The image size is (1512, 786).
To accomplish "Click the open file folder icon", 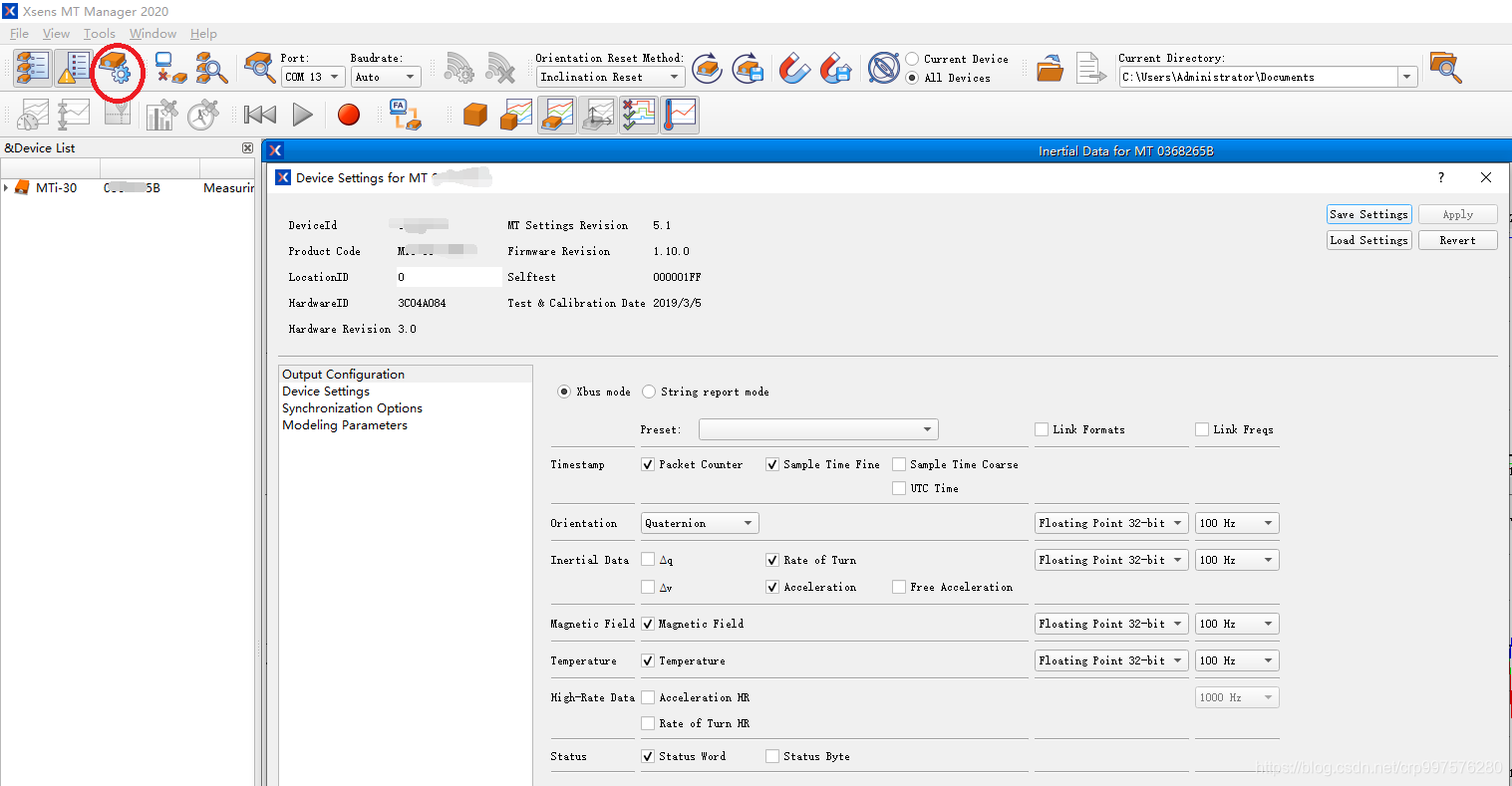I will 1050,69.
